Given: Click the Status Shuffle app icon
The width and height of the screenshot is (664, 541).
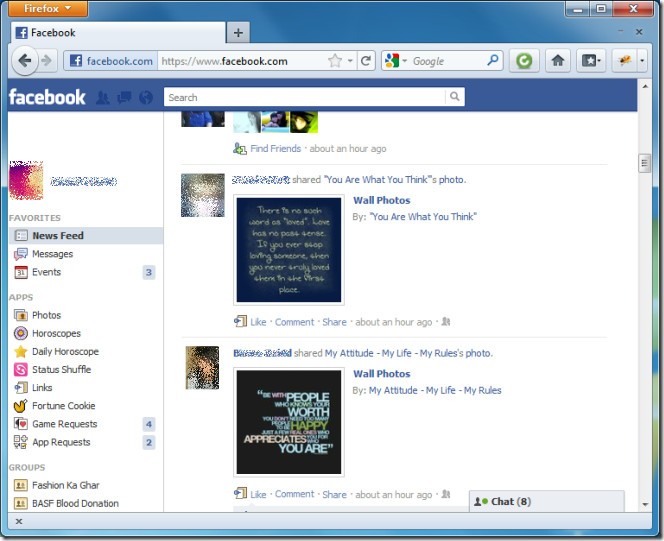Looking at the screenshot, I should (x=20, y=370).
